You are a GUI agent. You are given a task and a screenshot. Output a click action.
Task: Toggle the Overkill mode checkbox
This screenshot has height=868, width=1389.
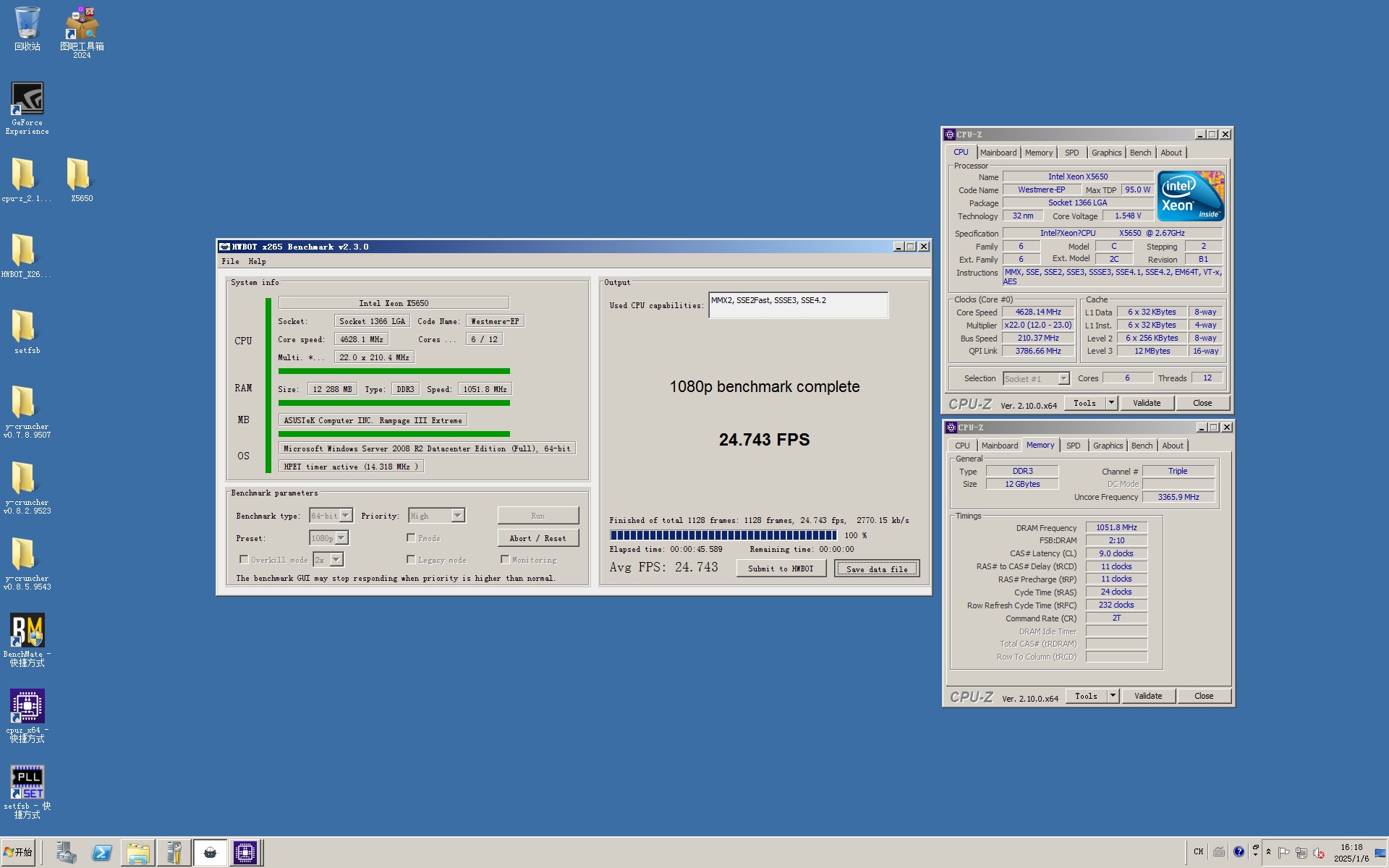point(244,559)
